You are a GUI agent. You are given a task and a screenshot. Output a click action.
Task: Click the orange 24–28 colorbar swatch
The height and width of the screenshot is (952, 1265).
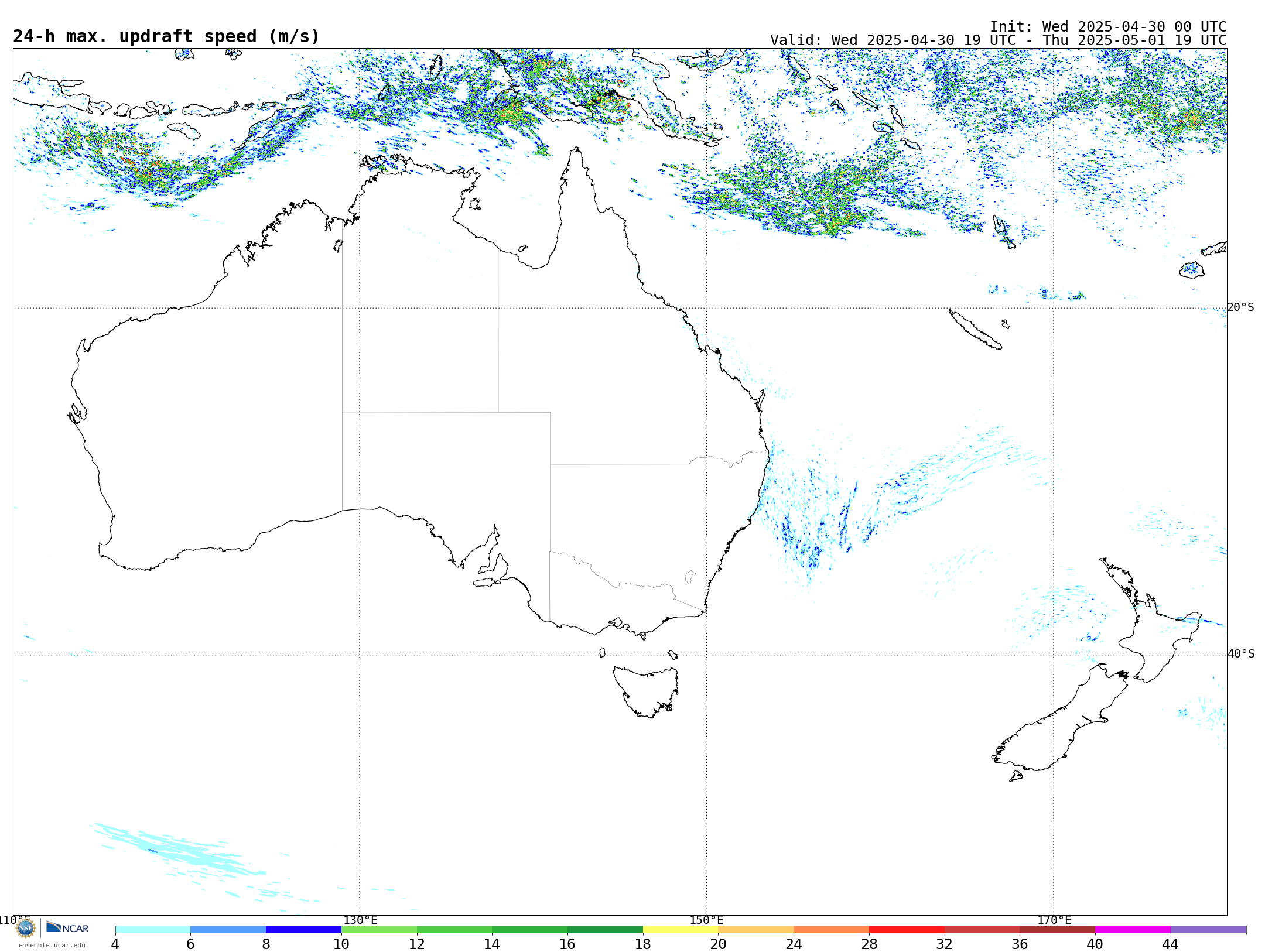tap(832, 930)
